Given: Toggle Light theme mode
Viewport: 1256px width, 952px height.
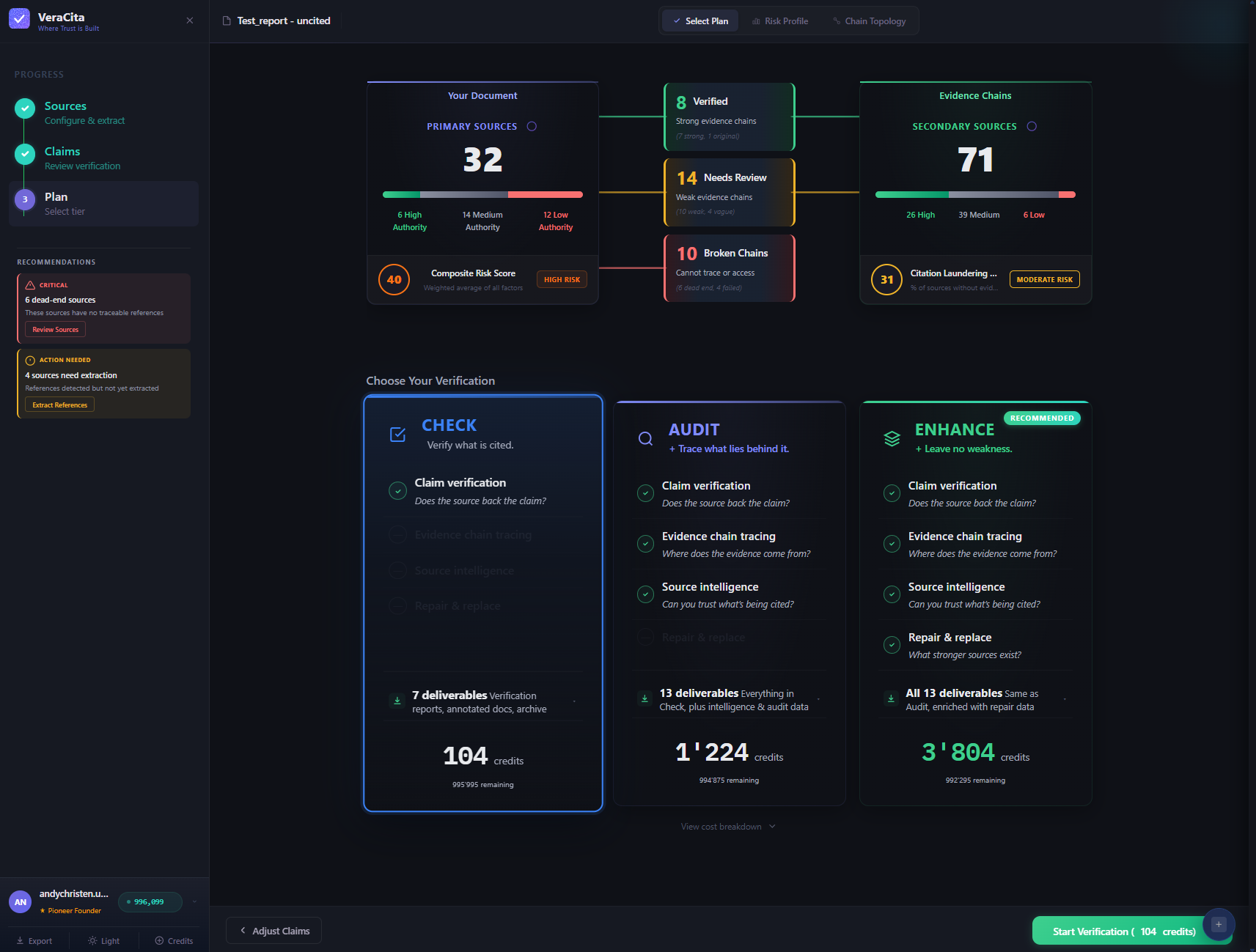Looking at the screenshot, I should 103,941.
